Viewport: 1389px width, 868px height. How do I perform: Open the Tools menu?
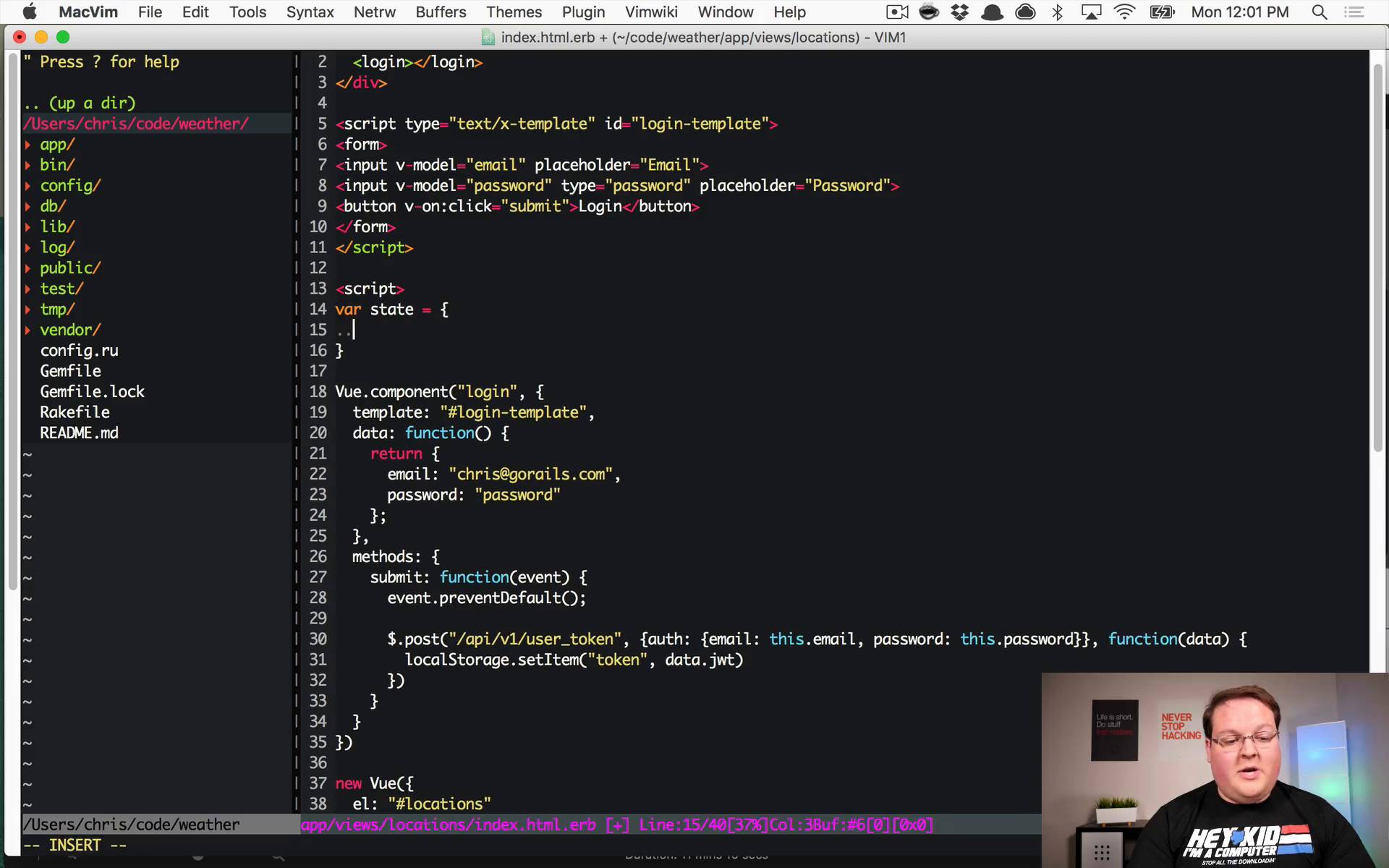click(x=247, y=12)
